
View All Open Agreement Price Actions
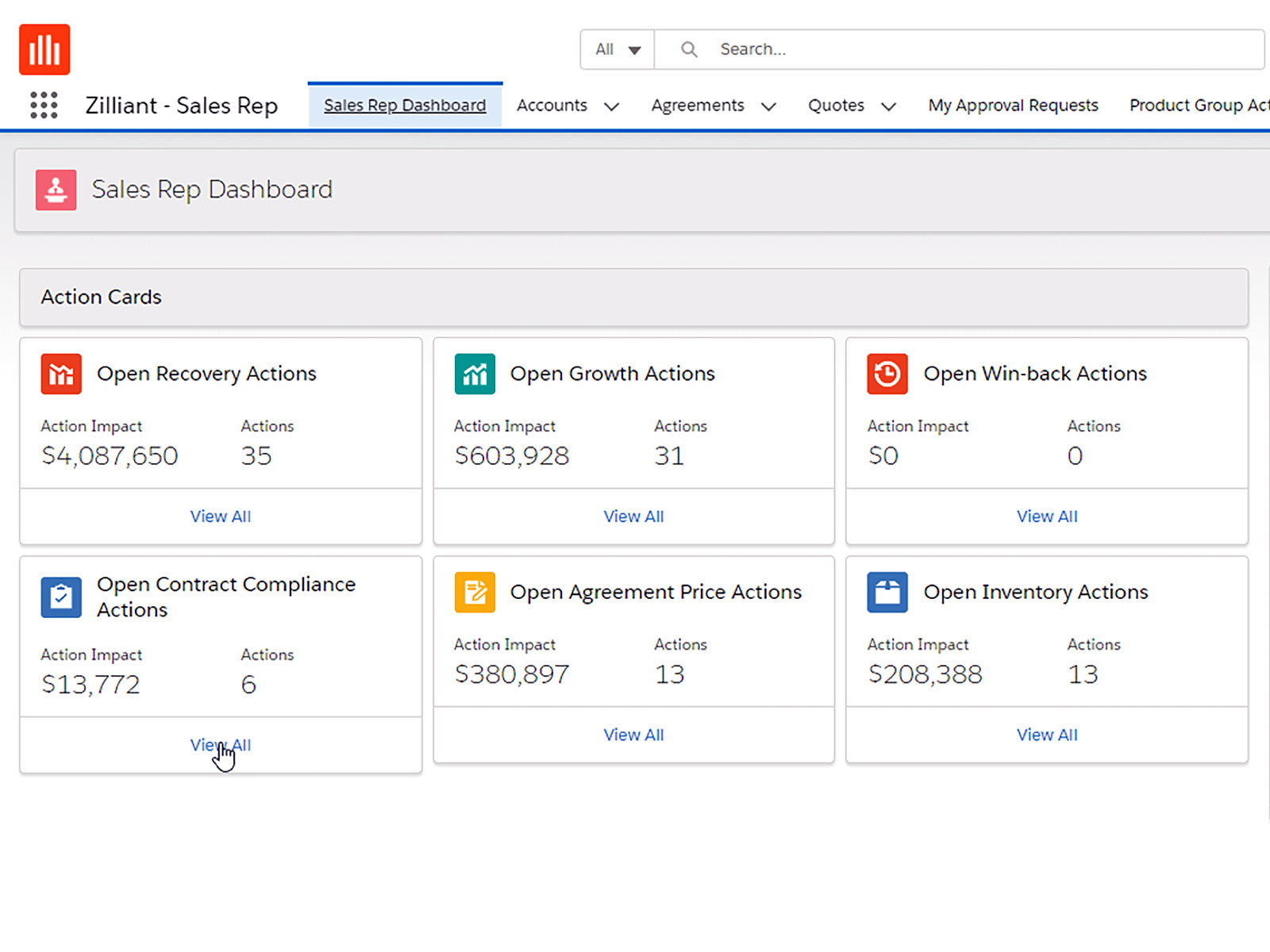coord(633,735)
